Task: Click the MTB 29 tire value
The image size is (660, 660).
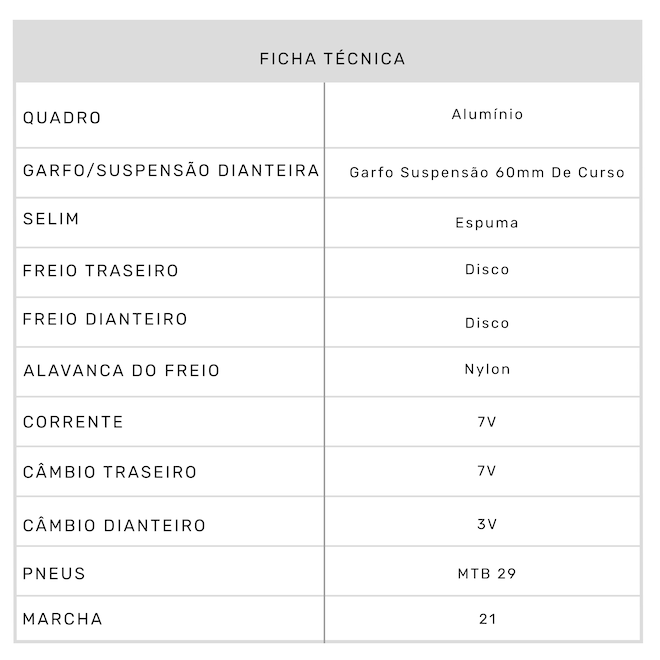Action: coord(487,574)
